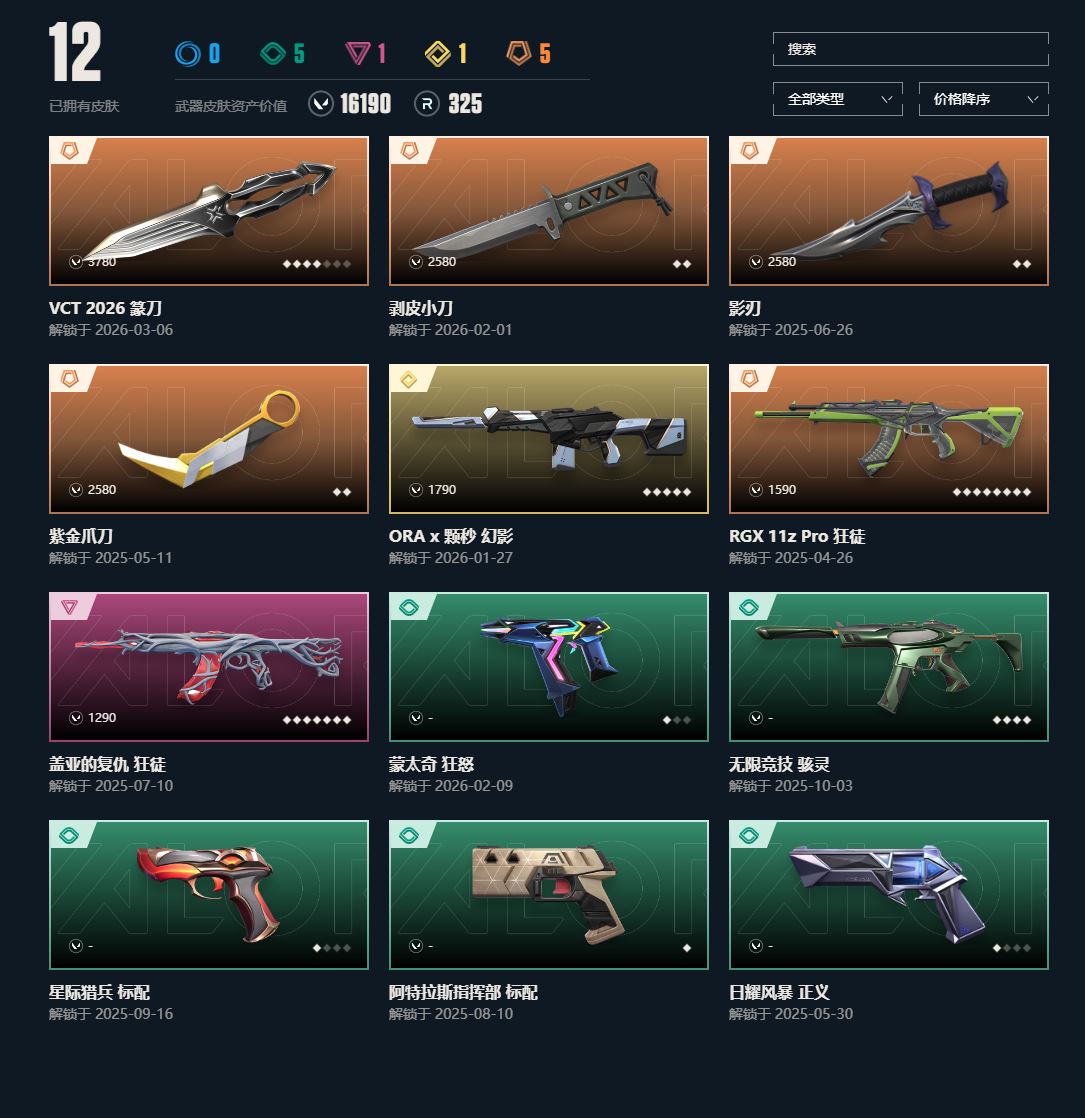This screenshot has width=1085, height=1118.
Task: Click the Valorant Points icon beside 16190
Action: (321, 104)
